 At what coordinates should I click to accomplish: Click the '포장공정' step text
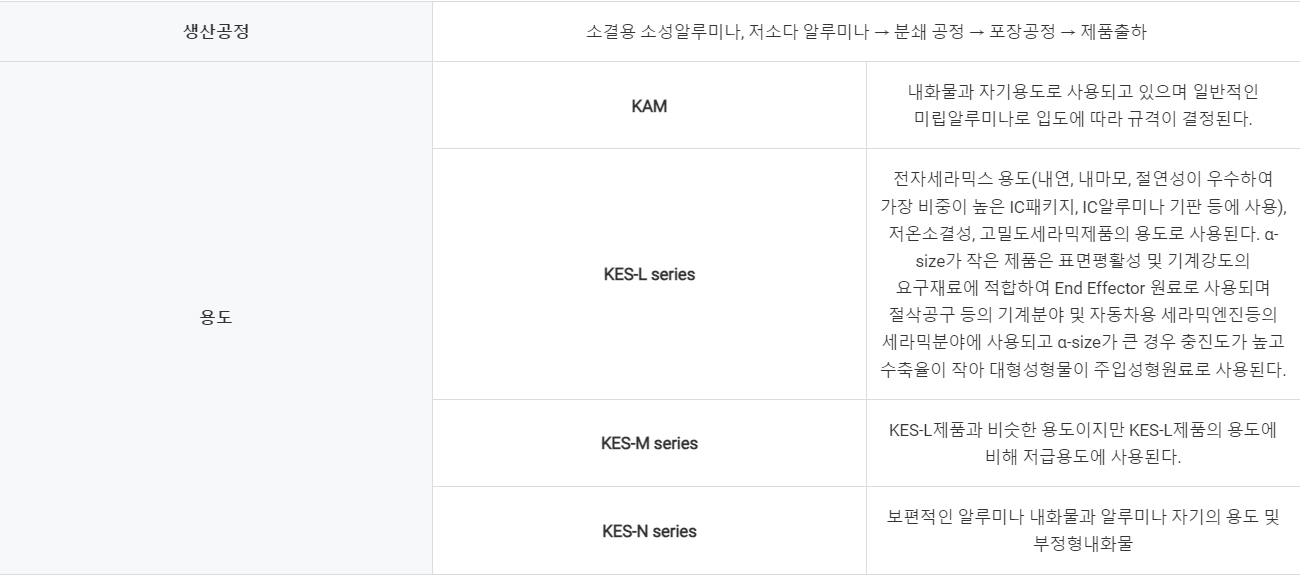[1021, 32]
